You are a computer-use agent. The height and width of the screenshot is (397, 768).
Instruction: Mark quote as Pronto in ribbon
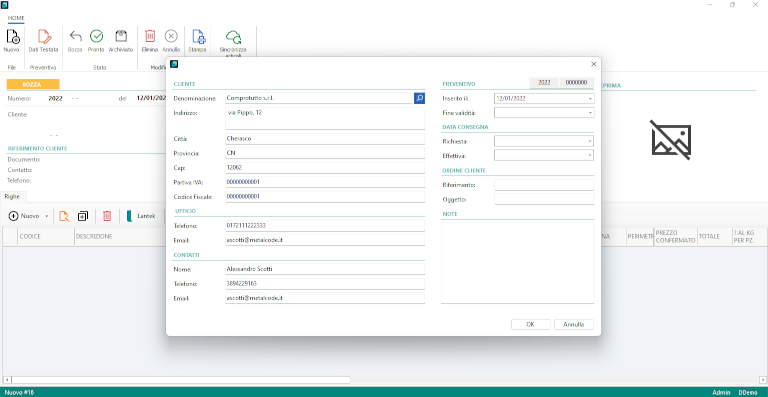pyautogui.click(x=96, y=36)
